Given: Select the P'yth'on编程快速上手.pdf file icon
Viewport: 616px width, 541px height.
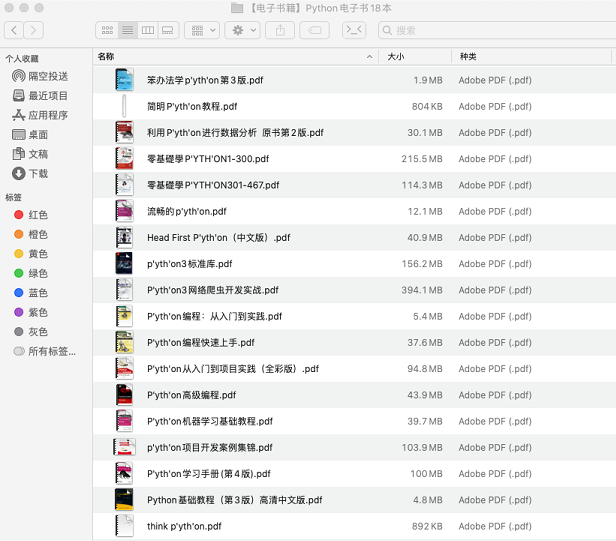Looking at the screenshot, I should [124, 342].
